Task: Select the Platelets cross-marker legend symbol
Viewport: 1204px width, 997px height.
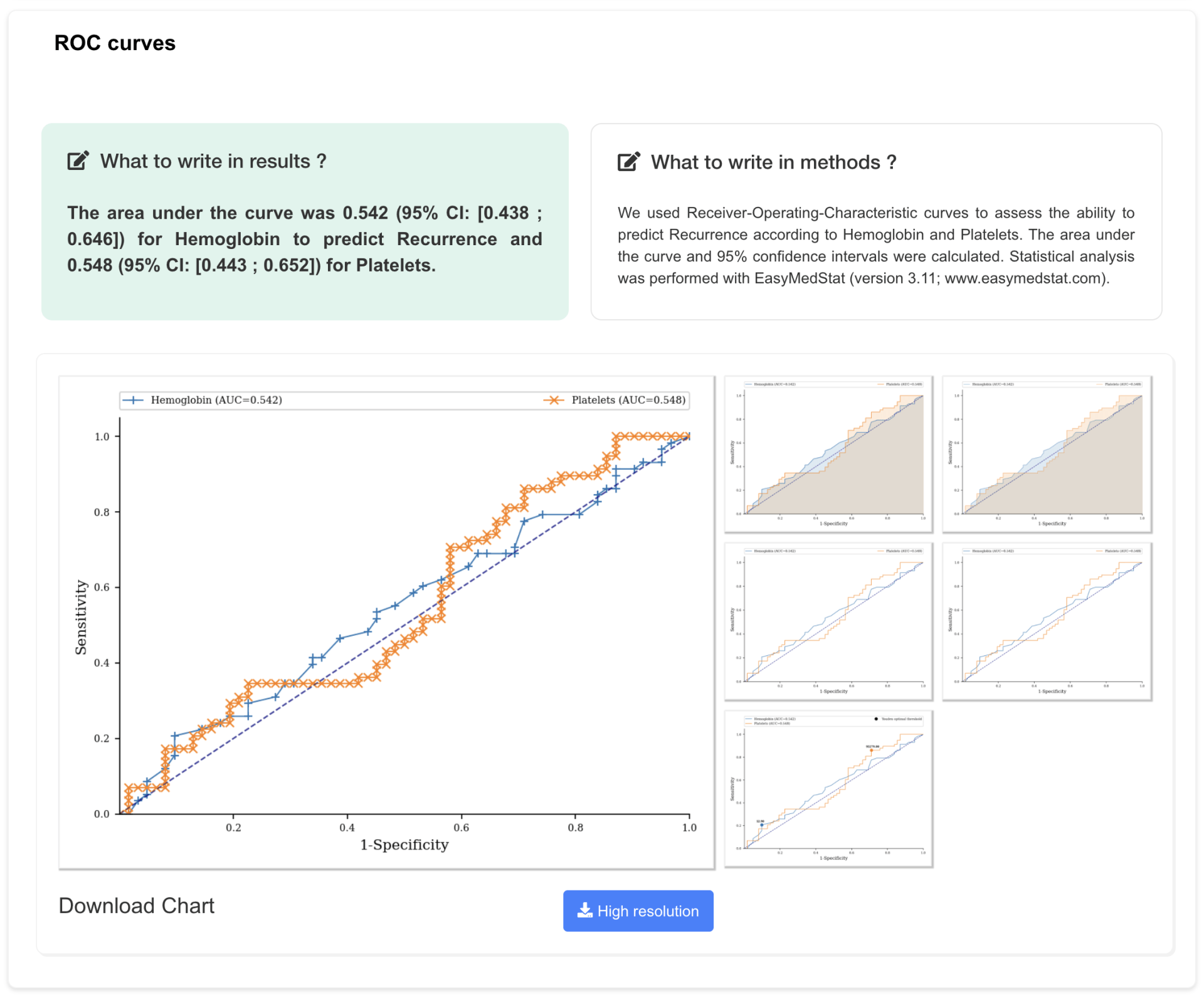Action: tap(556, 399)
